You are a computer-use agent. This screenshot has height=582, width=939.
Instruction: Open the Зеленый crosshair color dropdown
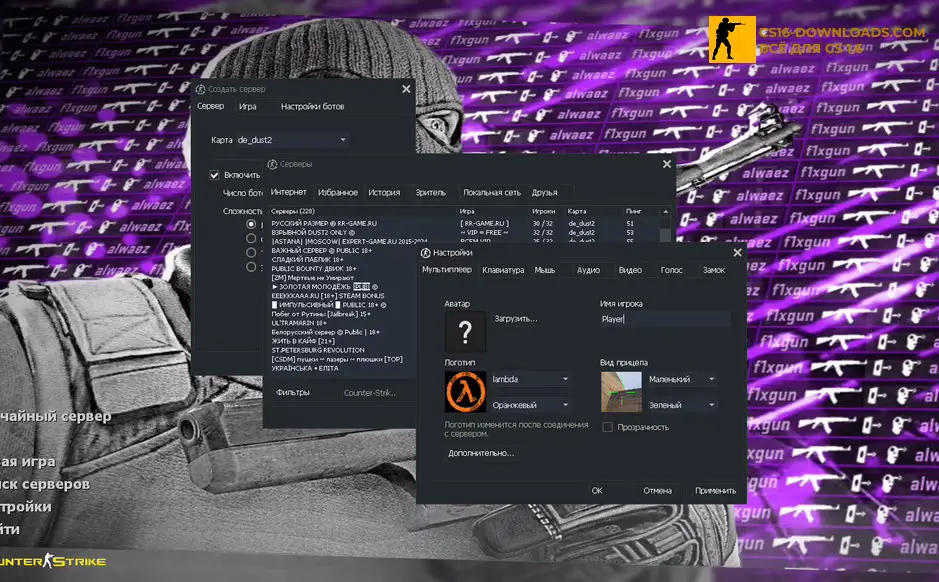pyautogui.click(x=682, y=405)
